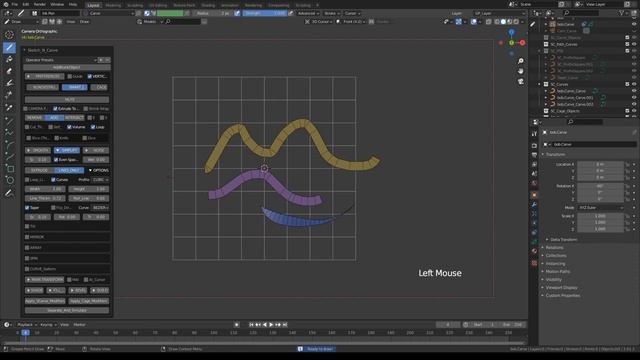Select the Polyline tool
This screenshot has height=360, width=640.
pos(9,133)
